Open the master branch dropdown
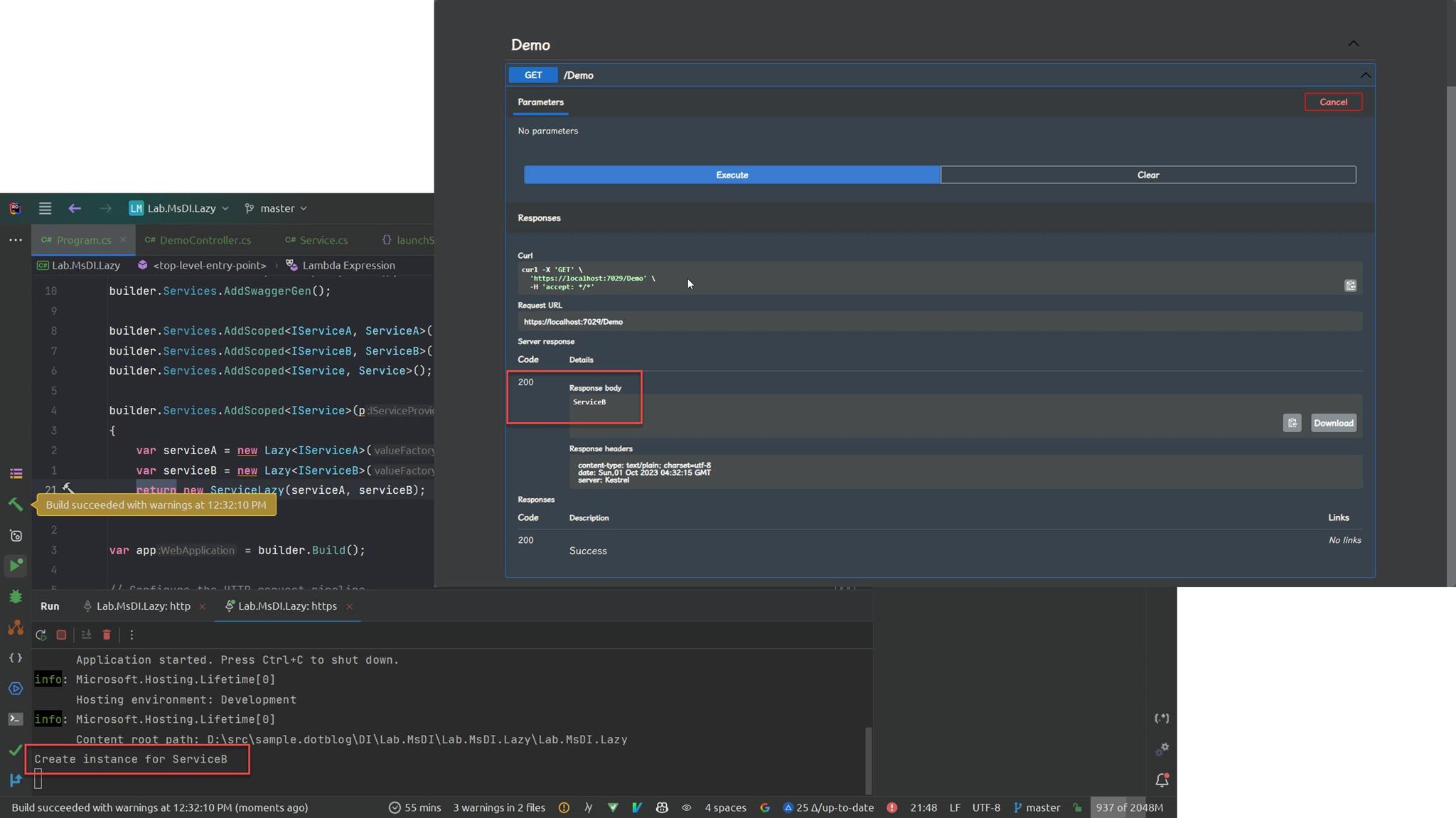 pyautogui.click(x=276, y=208)
